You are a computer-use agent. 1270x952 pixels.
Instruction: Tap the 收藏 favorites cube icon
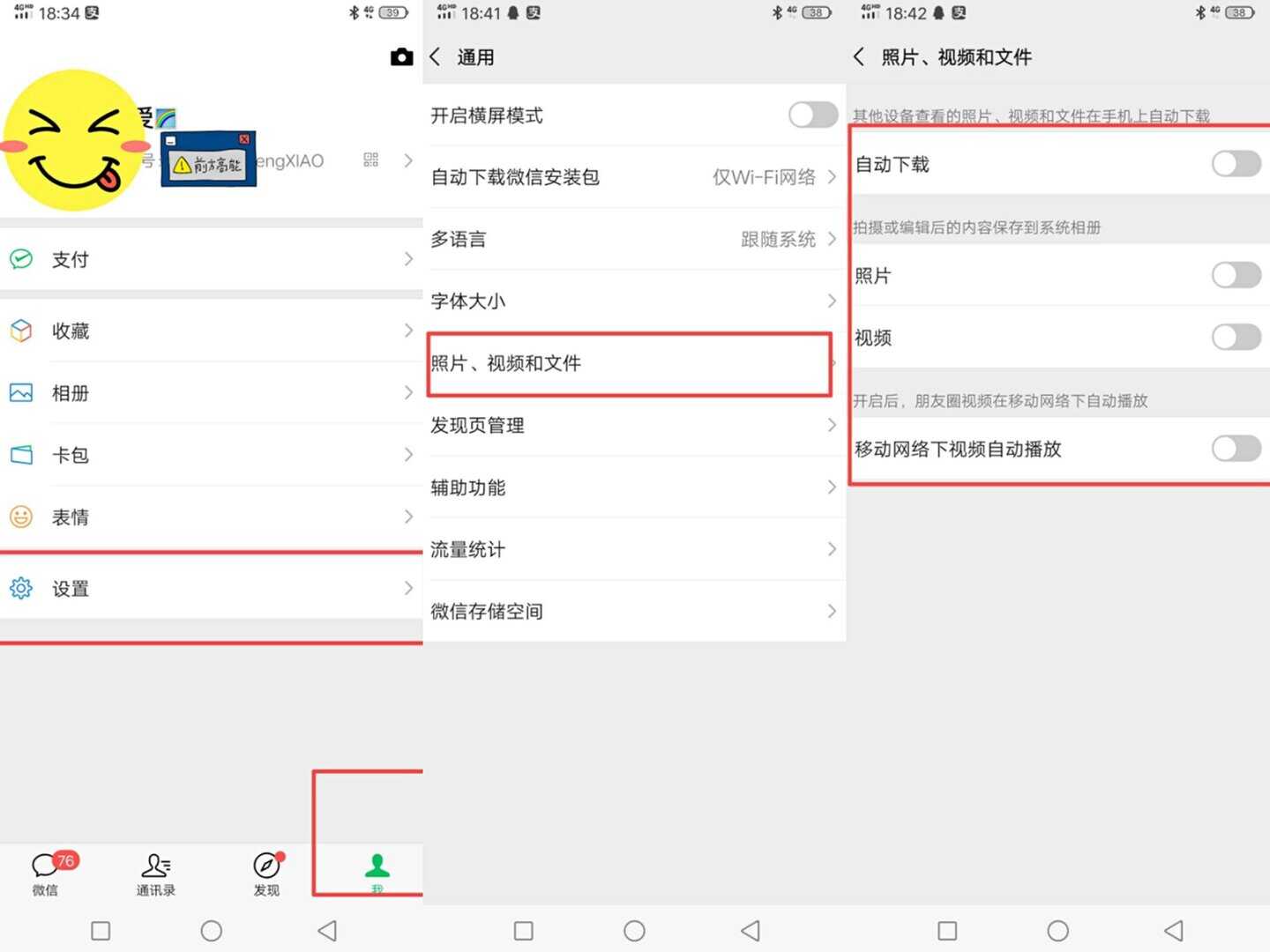coord(21,331)
